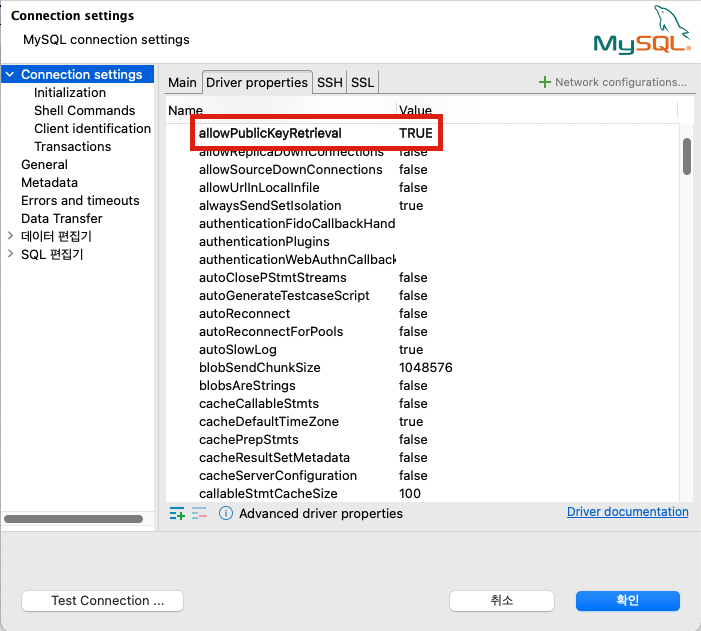Select the cacheDefaultTimeZone property

pyautogui.click(x=269, y=421)
